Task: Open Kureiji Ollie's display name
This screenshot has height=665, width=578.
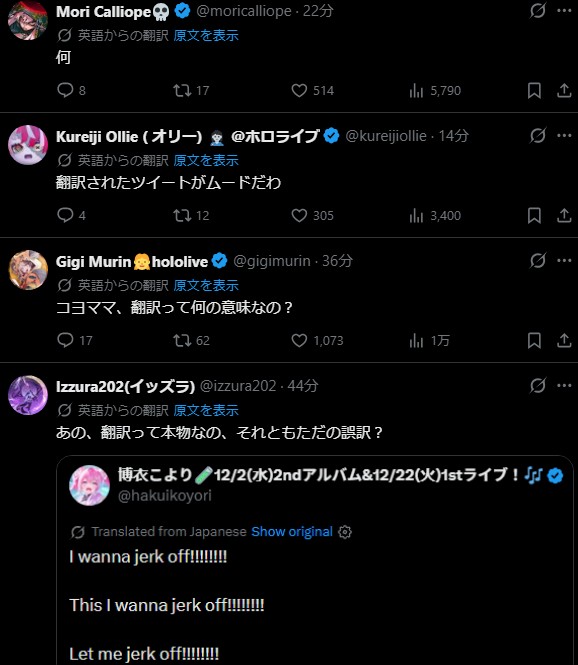Action: (187, 136)
